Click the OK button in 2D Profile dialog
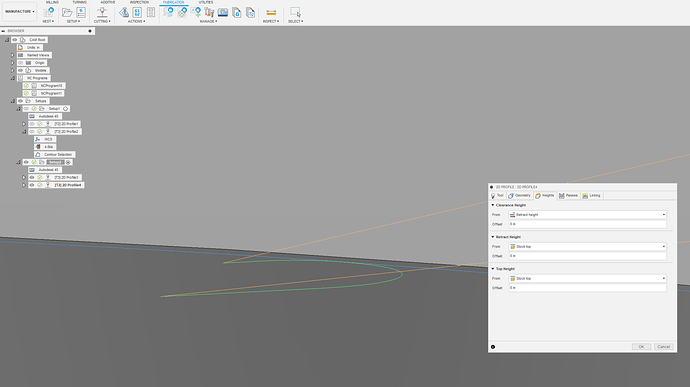690x387 pixels. pos(641,347)
